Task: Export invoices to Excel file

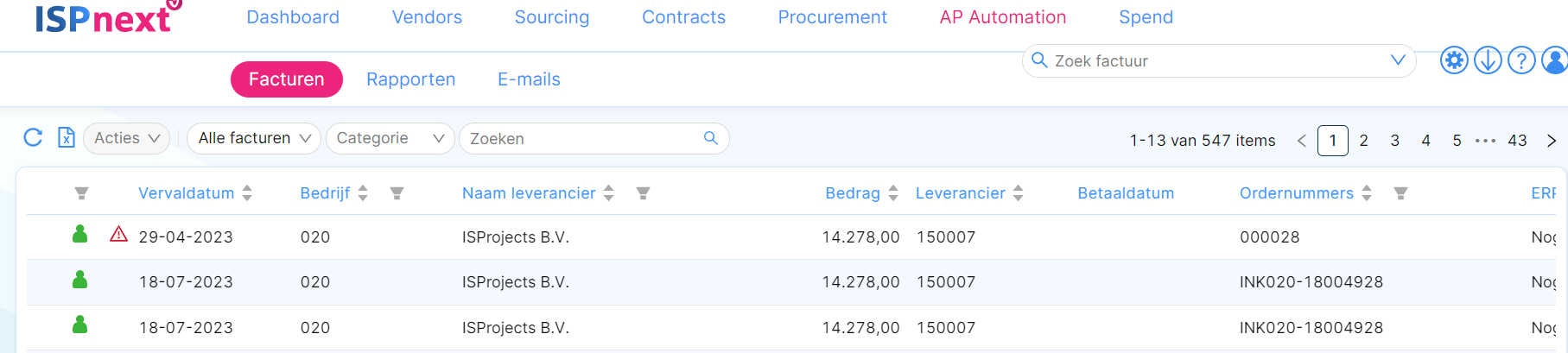Action: click(x=67, y=137)
